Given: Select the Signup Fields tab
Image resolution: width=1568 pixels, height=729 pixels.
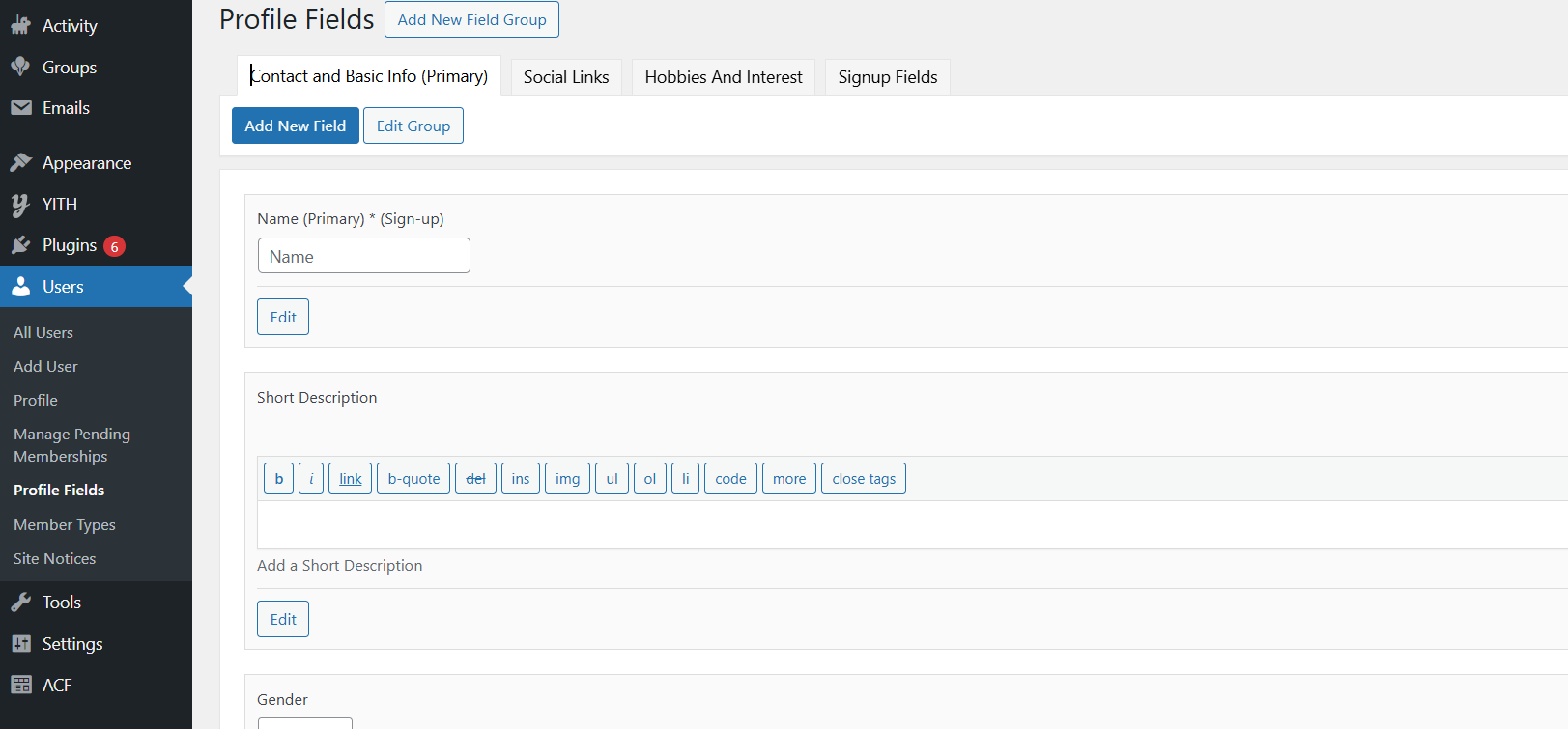Looking at the screenshot, I should pos(887,77).
